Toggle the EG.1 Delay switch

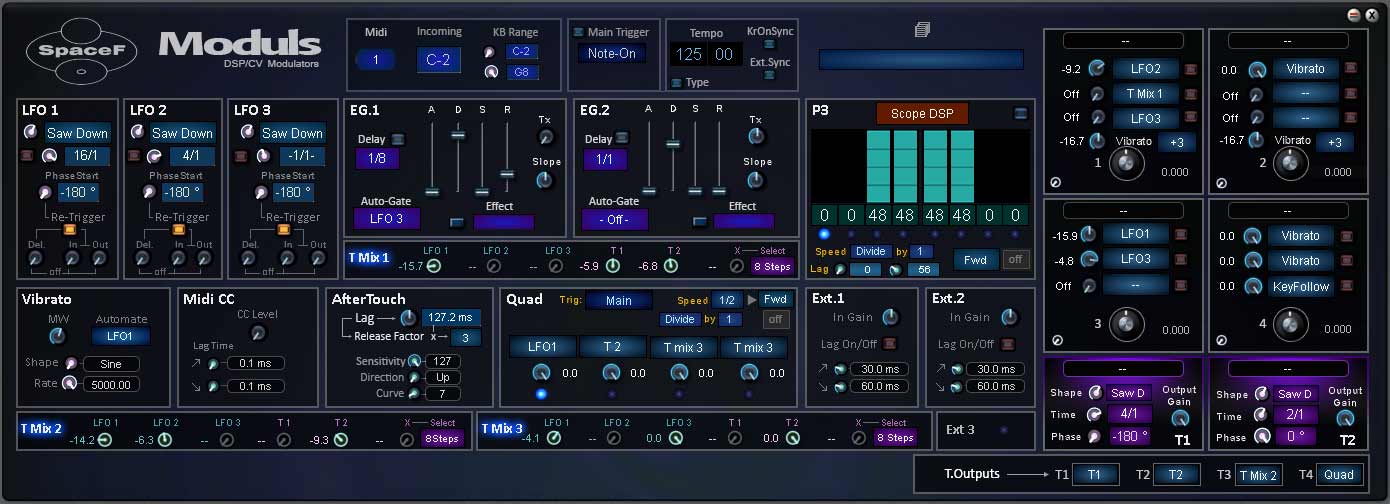398,139
